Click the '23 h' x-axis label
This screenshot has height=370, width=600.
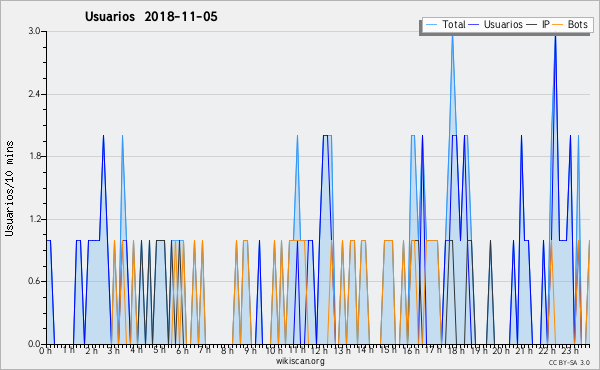click(569, 350)
